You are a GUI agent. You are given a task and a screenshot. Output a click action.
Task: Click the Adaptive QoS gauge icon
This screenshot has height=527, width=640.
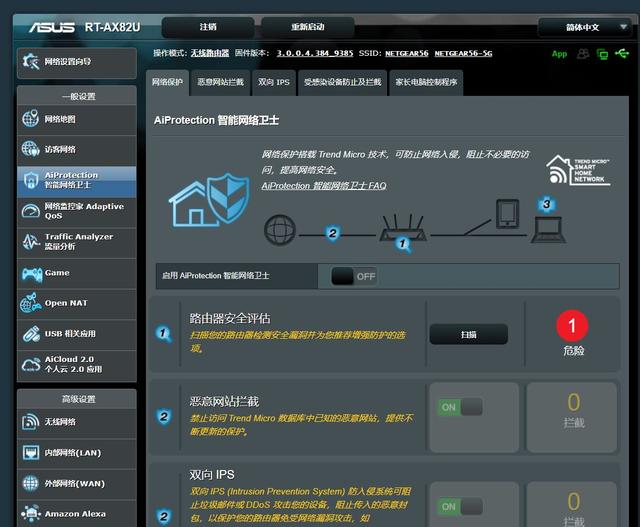tap(31, 211)
